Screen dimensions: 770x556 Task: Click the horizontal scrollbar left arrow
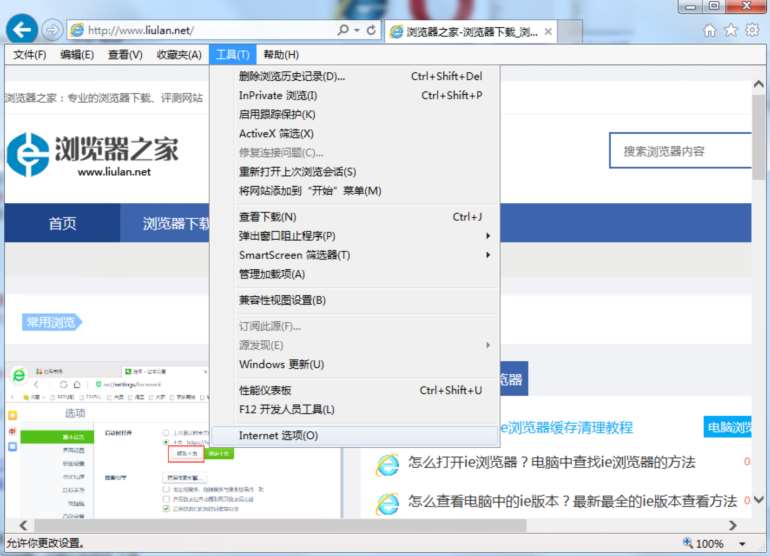(23, 526)
